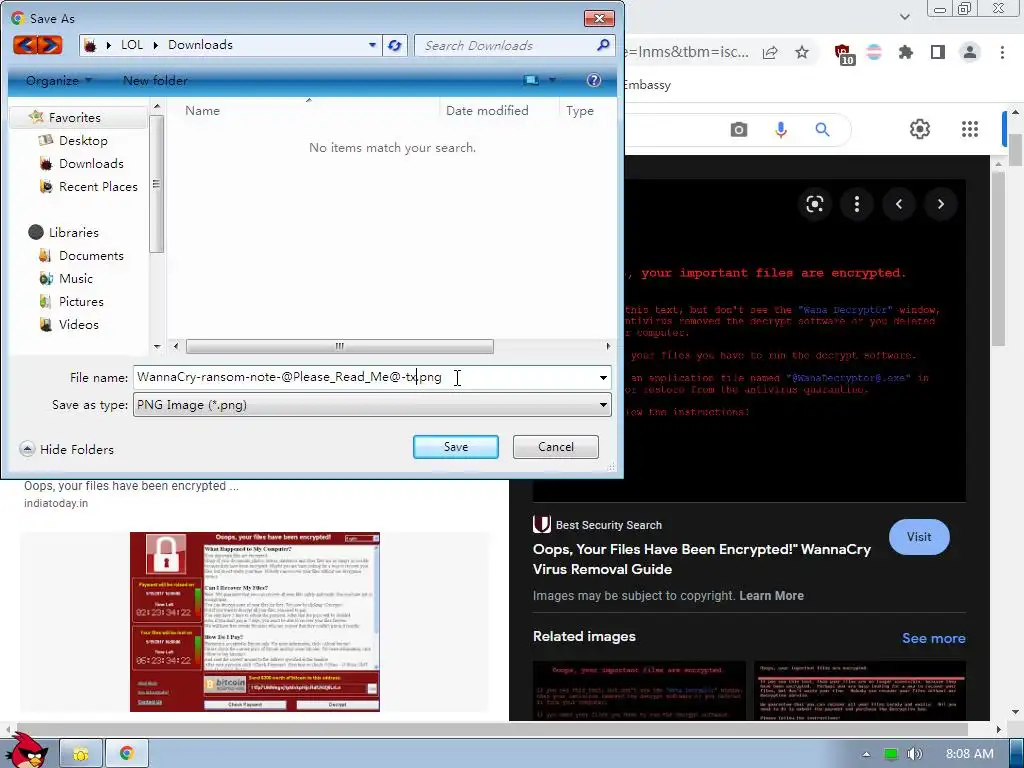
Task: Click Downloads in the dialog breadcrumb
Action: pos(200,45)
